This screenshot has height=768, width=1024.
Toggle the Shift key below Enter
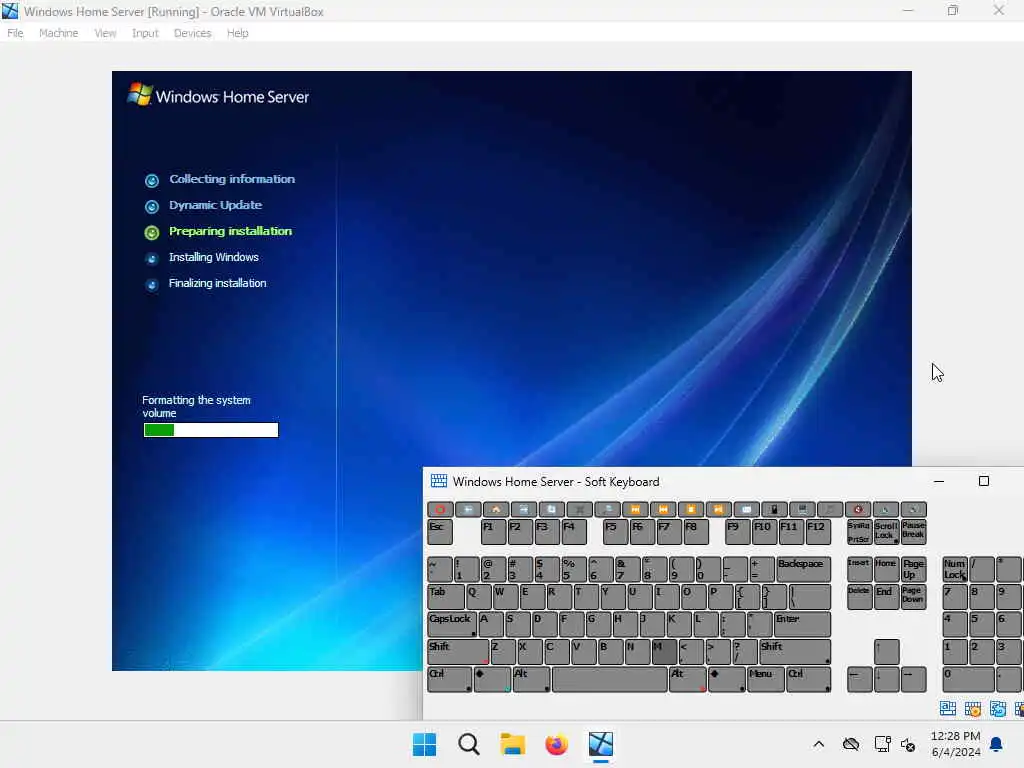click(x=795, y=652)
